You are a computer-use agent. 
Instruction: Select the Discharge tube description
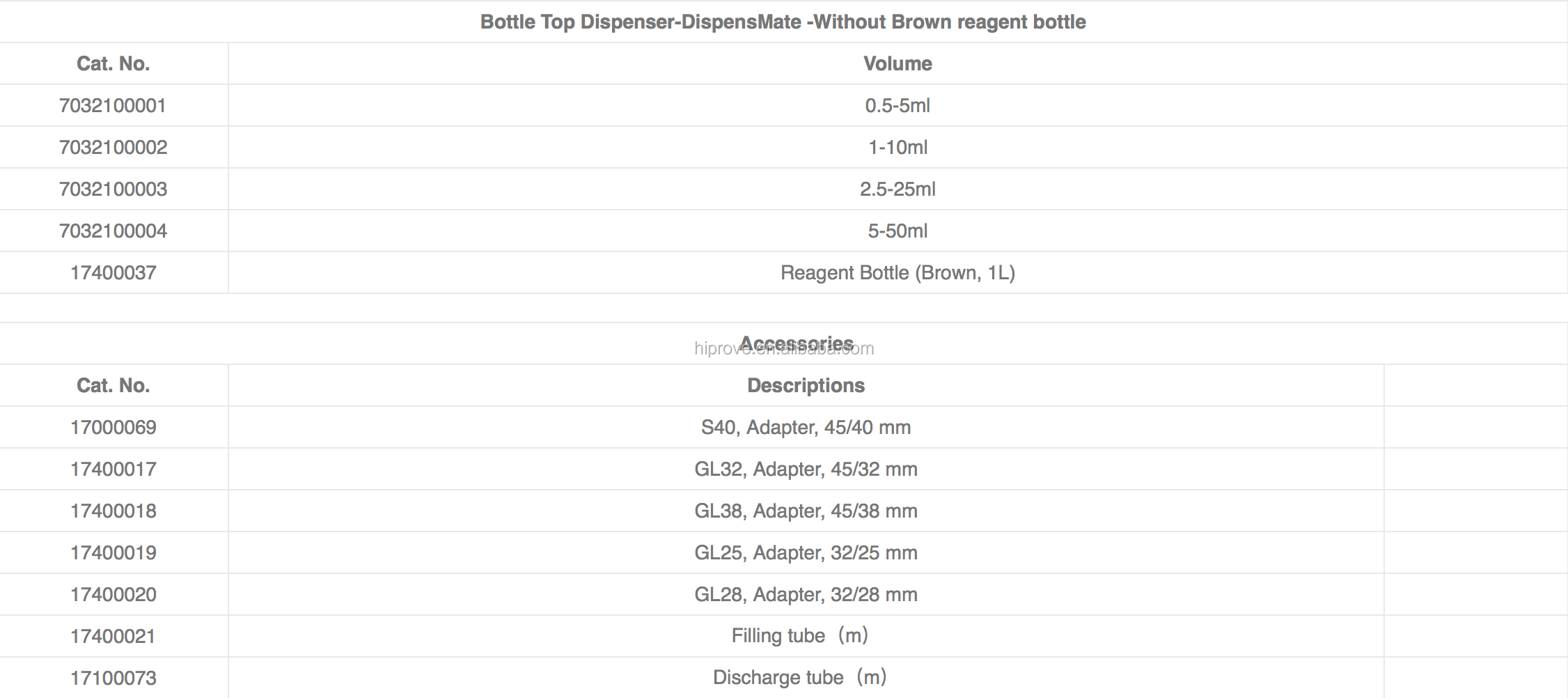(x=799, y=678)
